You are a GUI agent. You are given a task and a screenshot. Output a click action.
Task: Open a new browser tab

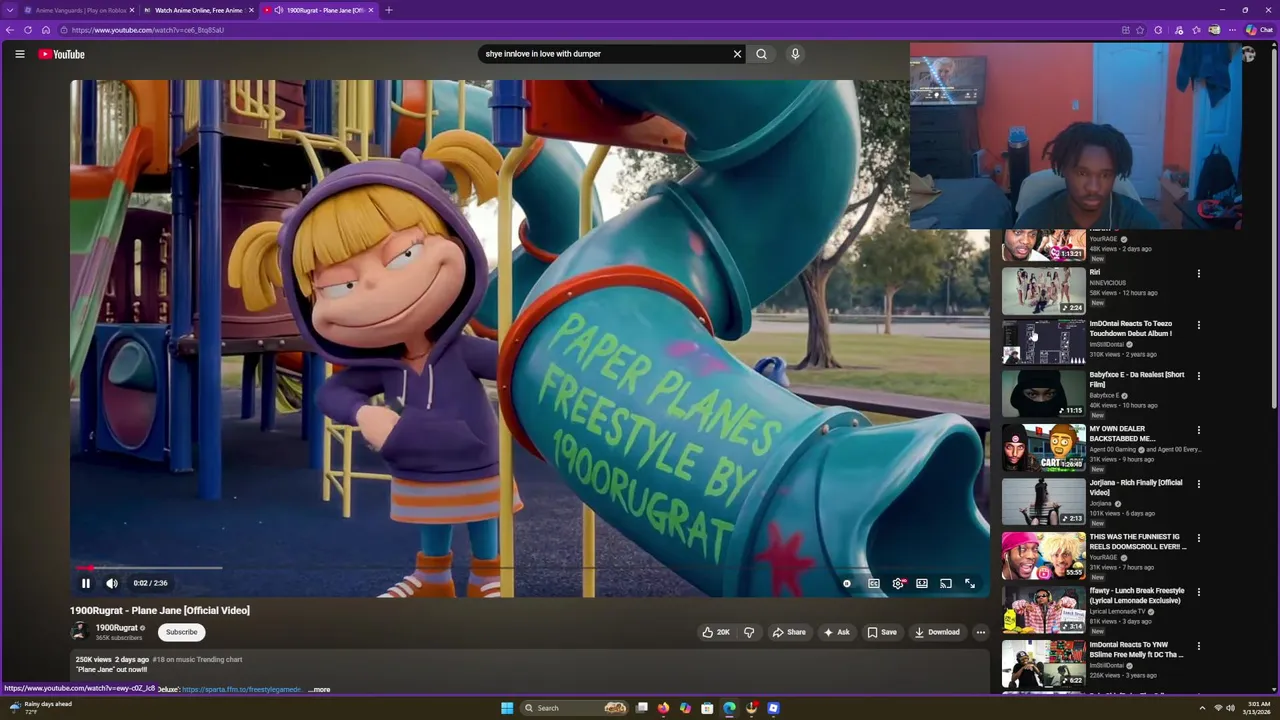(388, 10)
